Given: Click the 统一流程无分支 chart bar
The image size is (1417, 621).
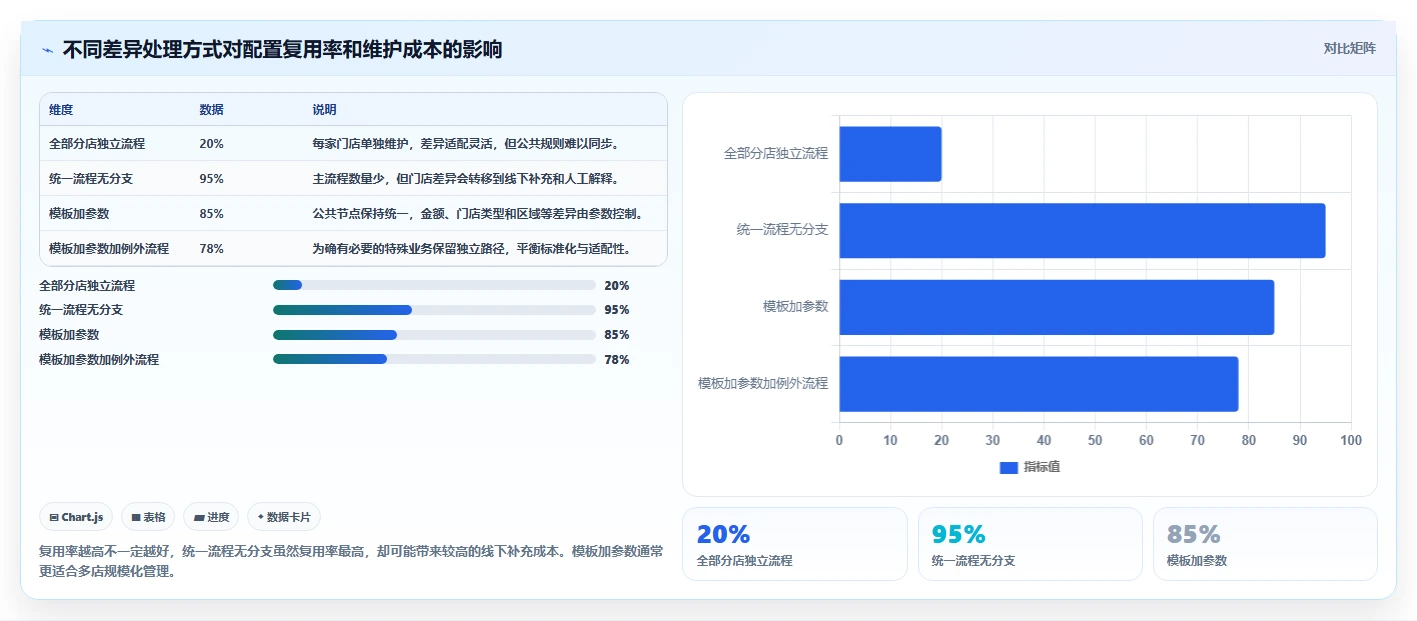Looking at the screenshot, I should click(1082, 231).
